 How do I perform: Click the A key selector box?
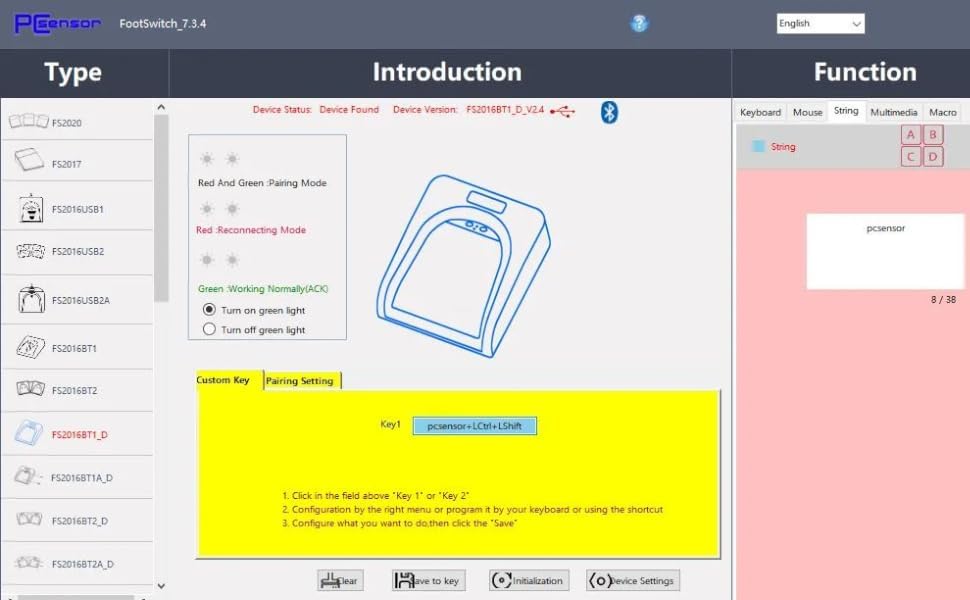pyautogui.click(x=910, y=135)
